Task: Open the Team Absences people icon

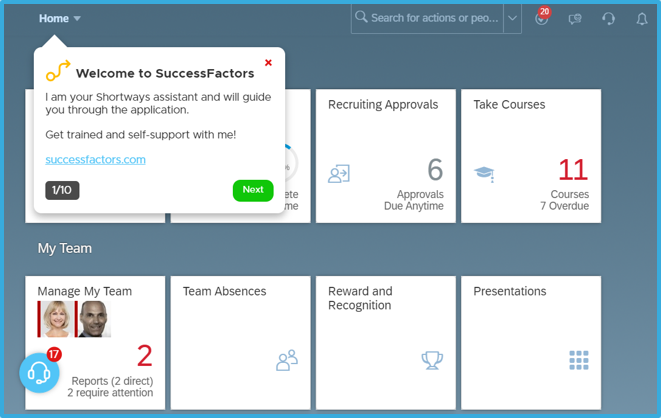Action: tap(287, 360)
